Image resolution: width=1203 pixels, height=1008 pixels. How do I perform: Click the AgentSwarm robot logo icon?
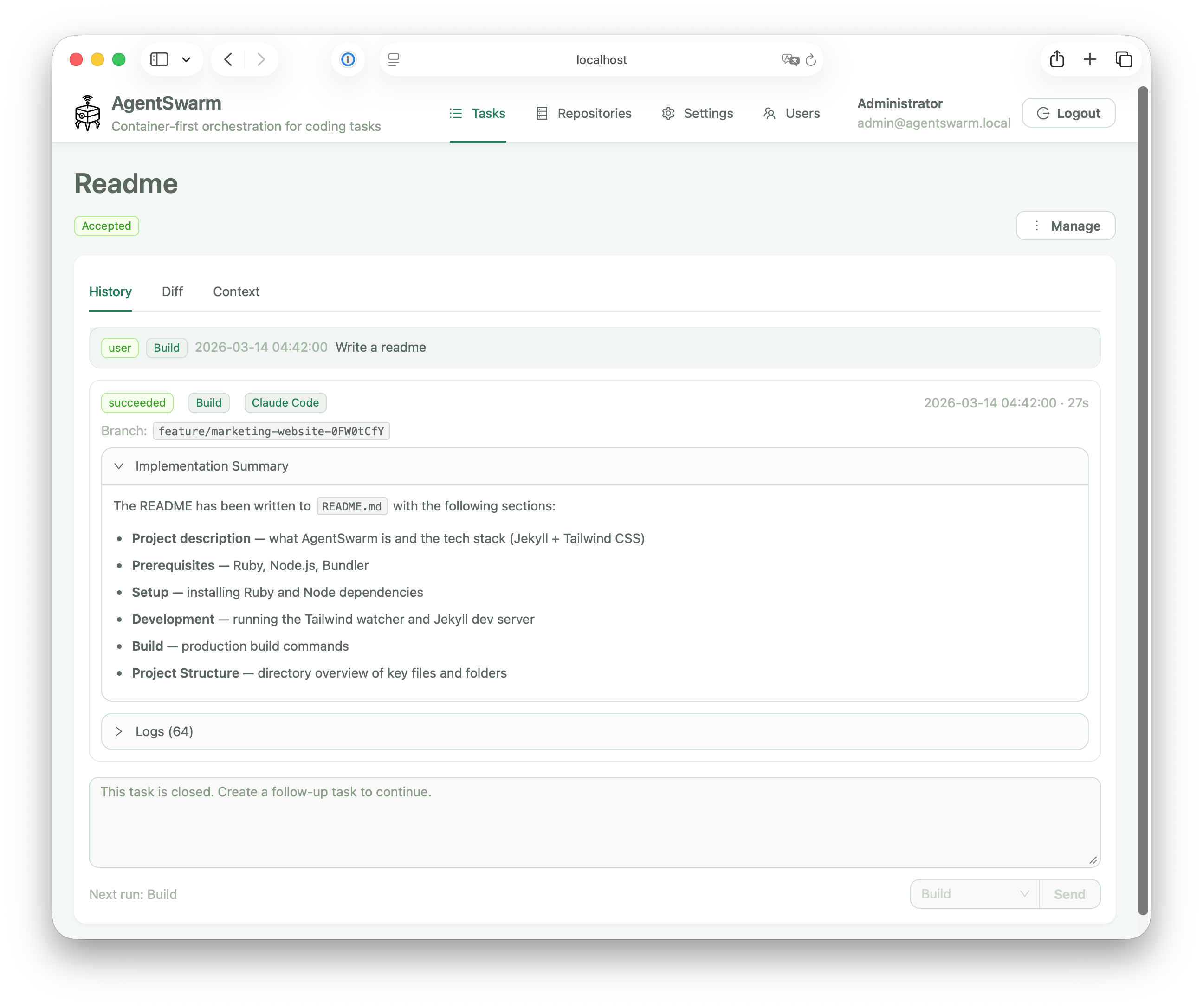point(88,113)
